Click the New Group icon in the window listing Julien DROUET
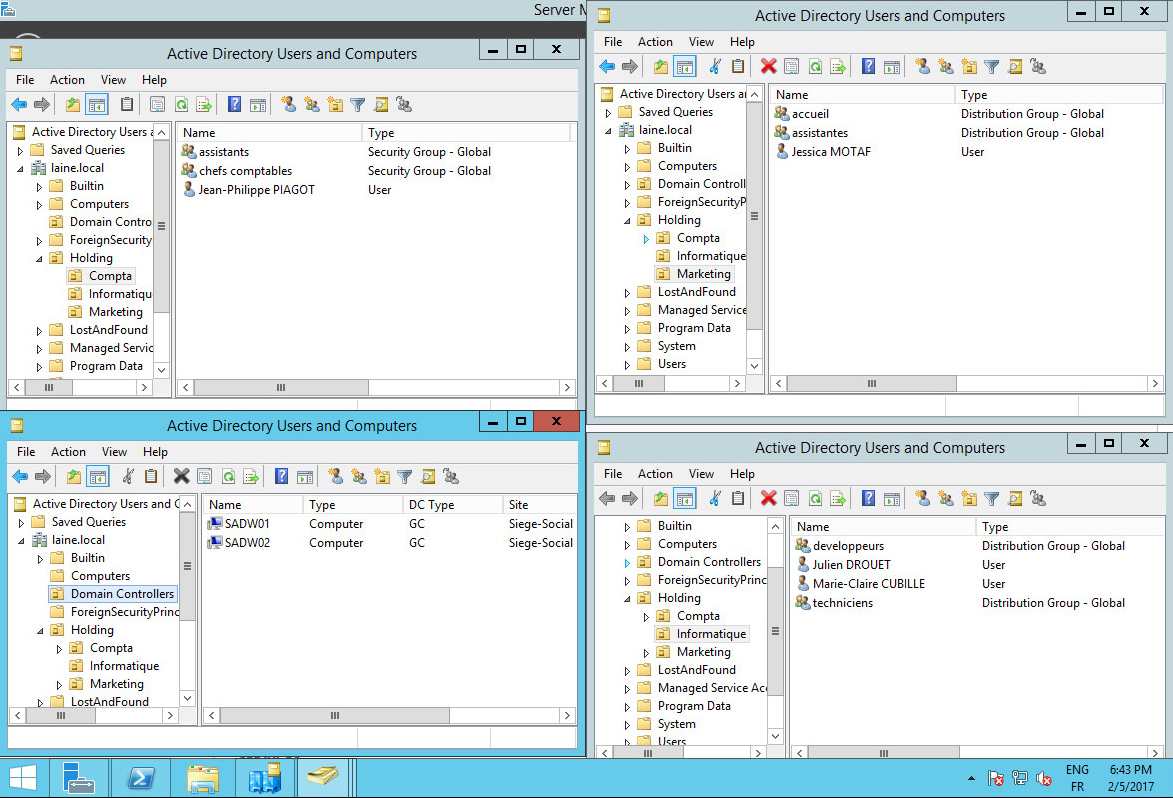 [x=946, y=499]
